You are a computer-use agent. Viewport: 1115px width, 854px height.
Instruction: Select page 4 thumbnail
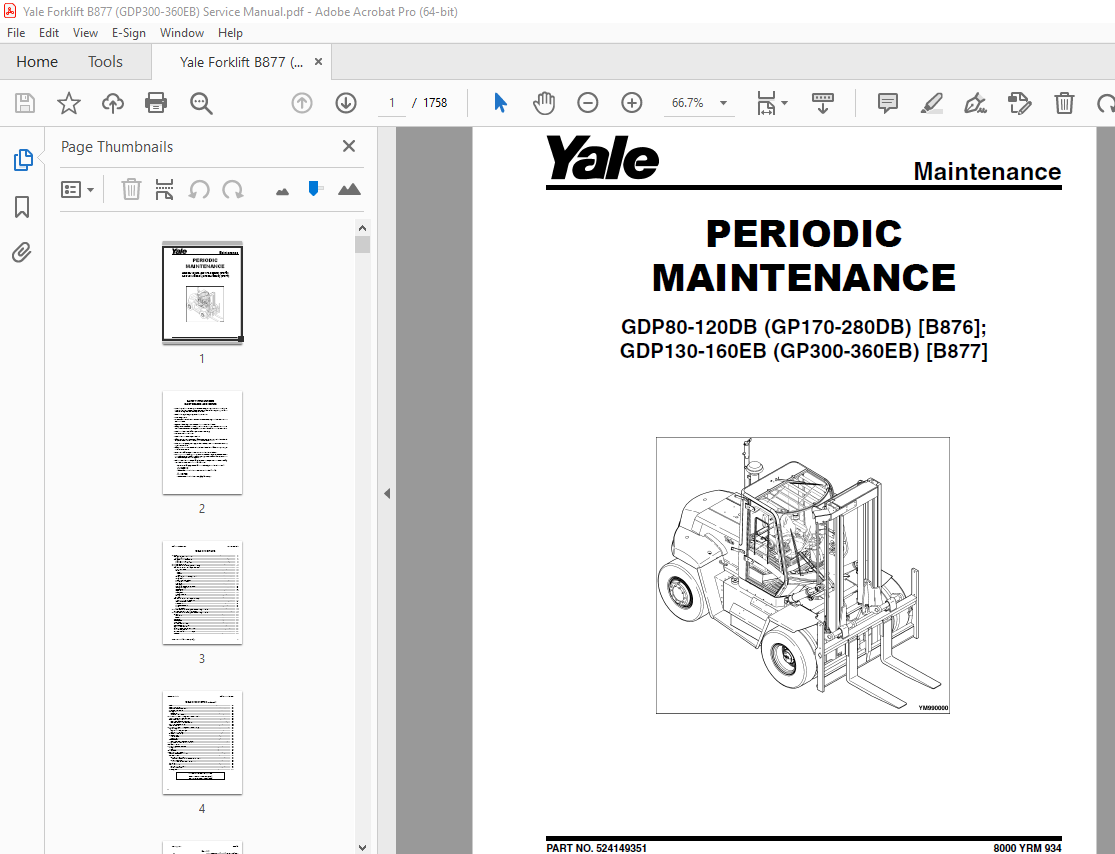coord(203,742)
